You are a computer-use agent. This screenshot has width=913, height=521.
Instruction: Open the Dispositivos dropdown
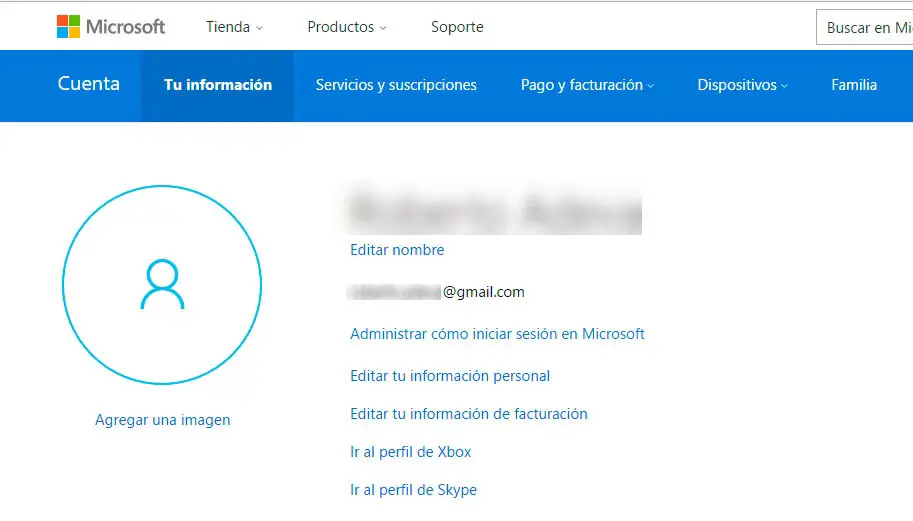pyautogui.click(x=742, y=85)
